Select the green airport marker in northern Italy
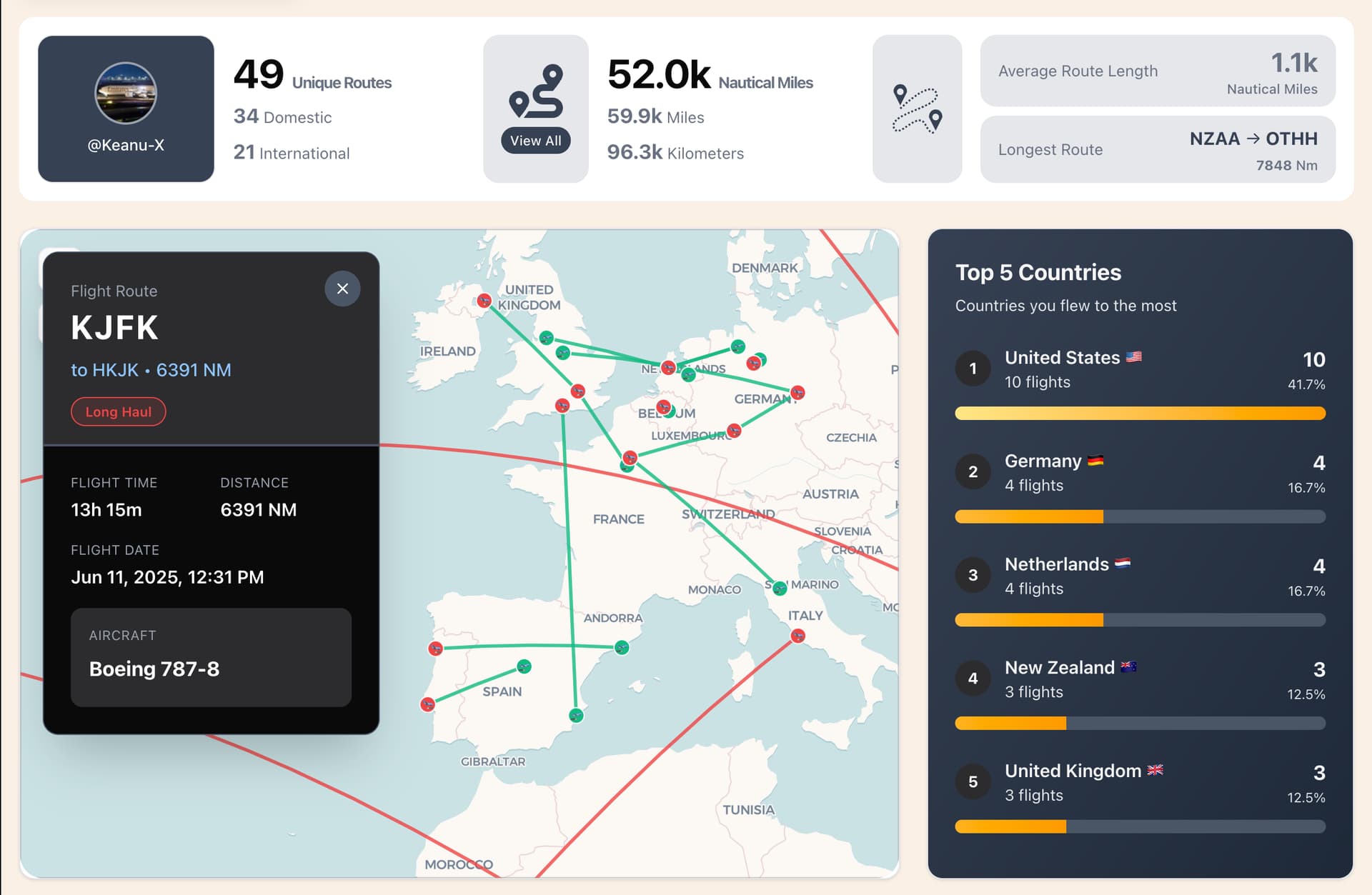The height and width of the screenshot is (895, 1372). tap(780, 589)
